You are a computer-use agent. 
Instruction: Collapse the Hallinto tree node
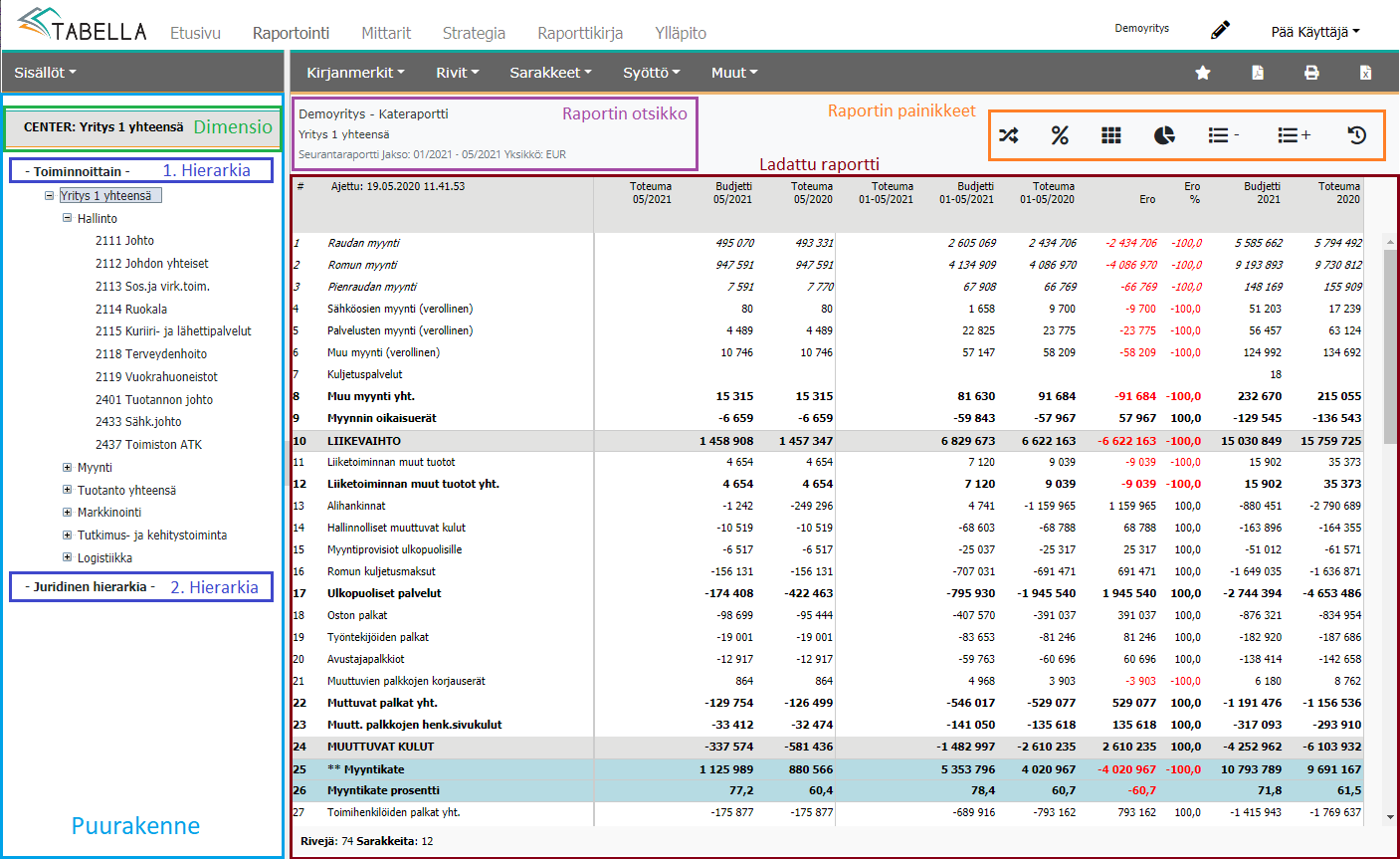(x=67, y=218)
